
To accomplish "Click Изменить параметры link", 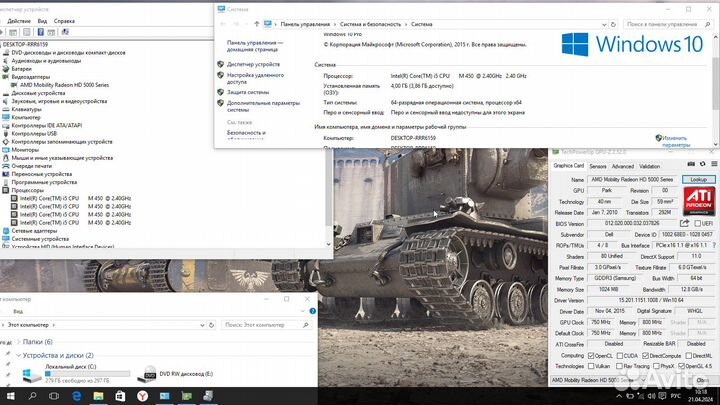I will (676, 141).
